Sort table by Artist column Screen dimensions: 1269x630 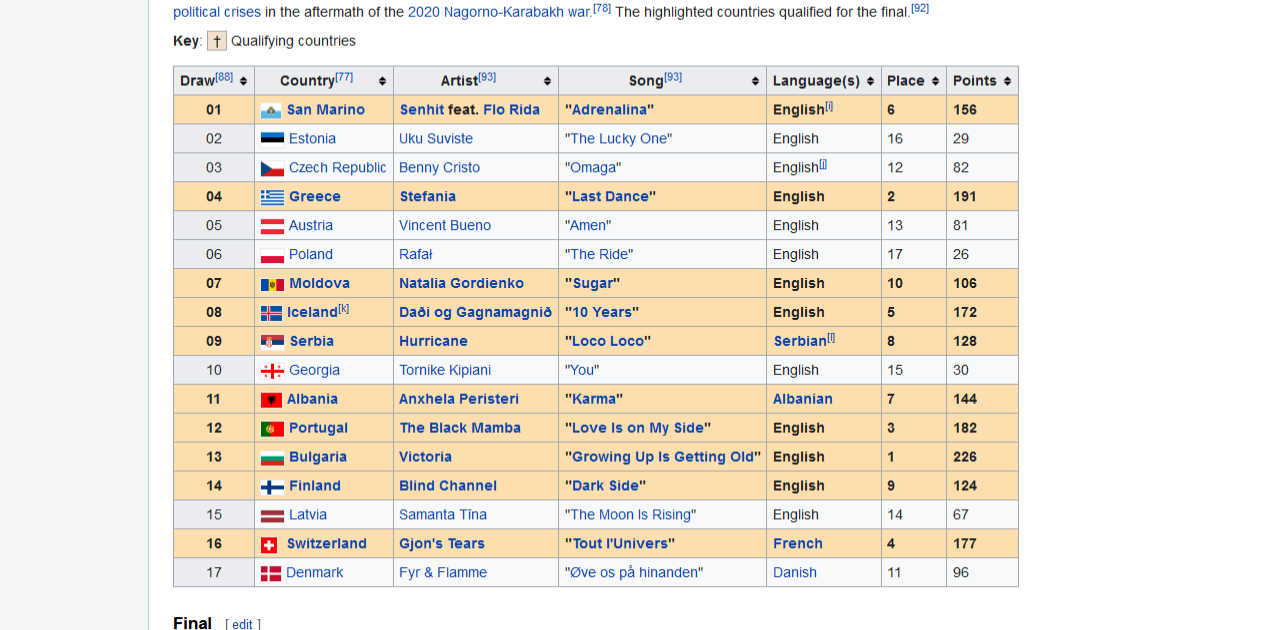click(547, 81)
